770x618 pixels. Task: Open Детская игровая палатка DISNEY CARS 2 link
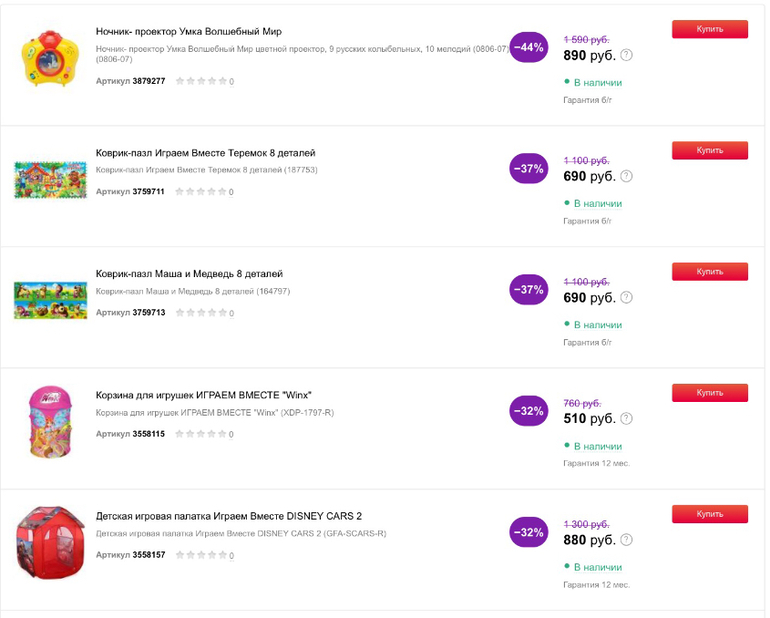point(228,516)
